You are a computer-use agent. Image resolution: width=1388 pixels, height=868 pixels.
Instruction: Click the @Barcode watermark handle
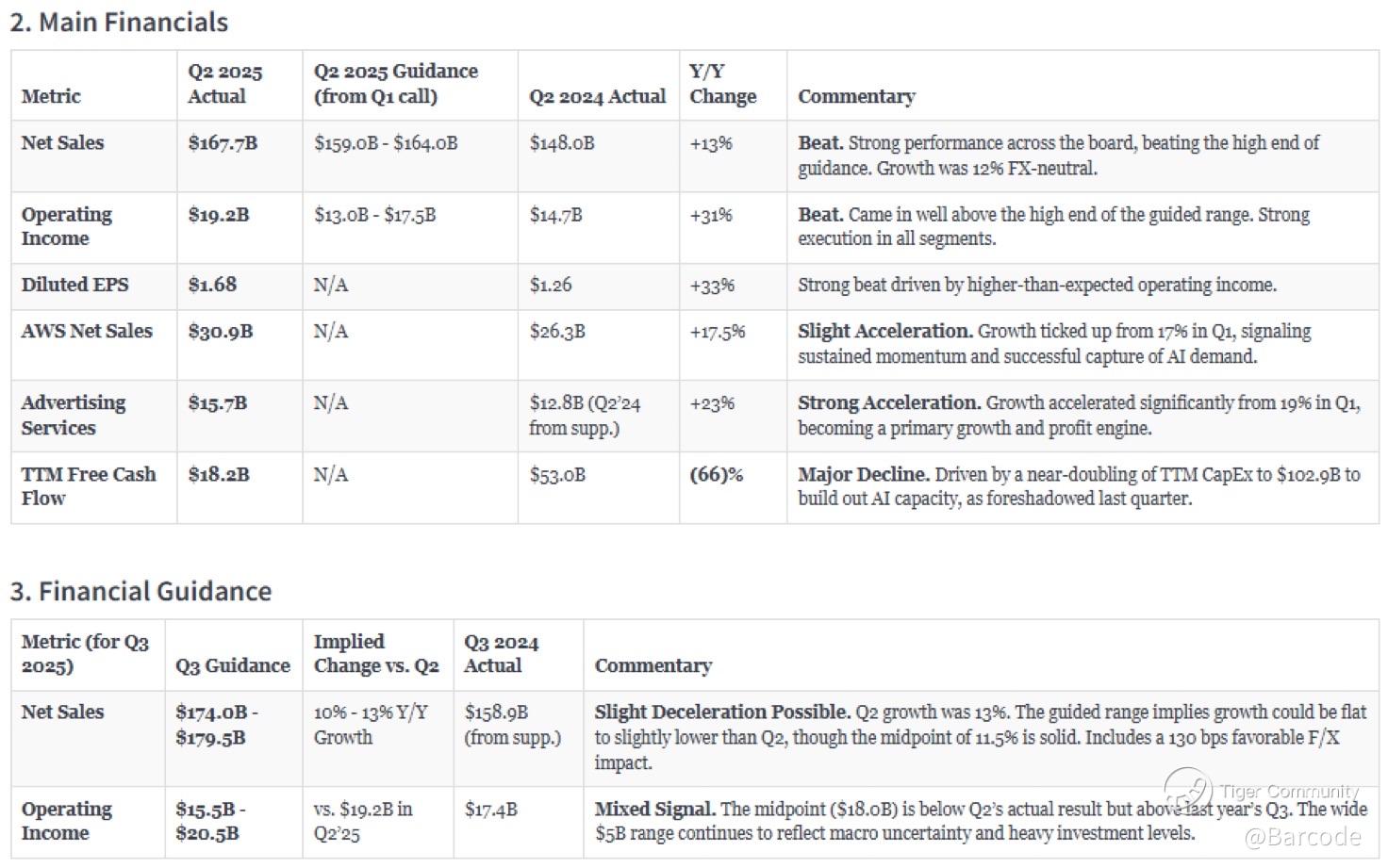click(x=1302, y=837)
